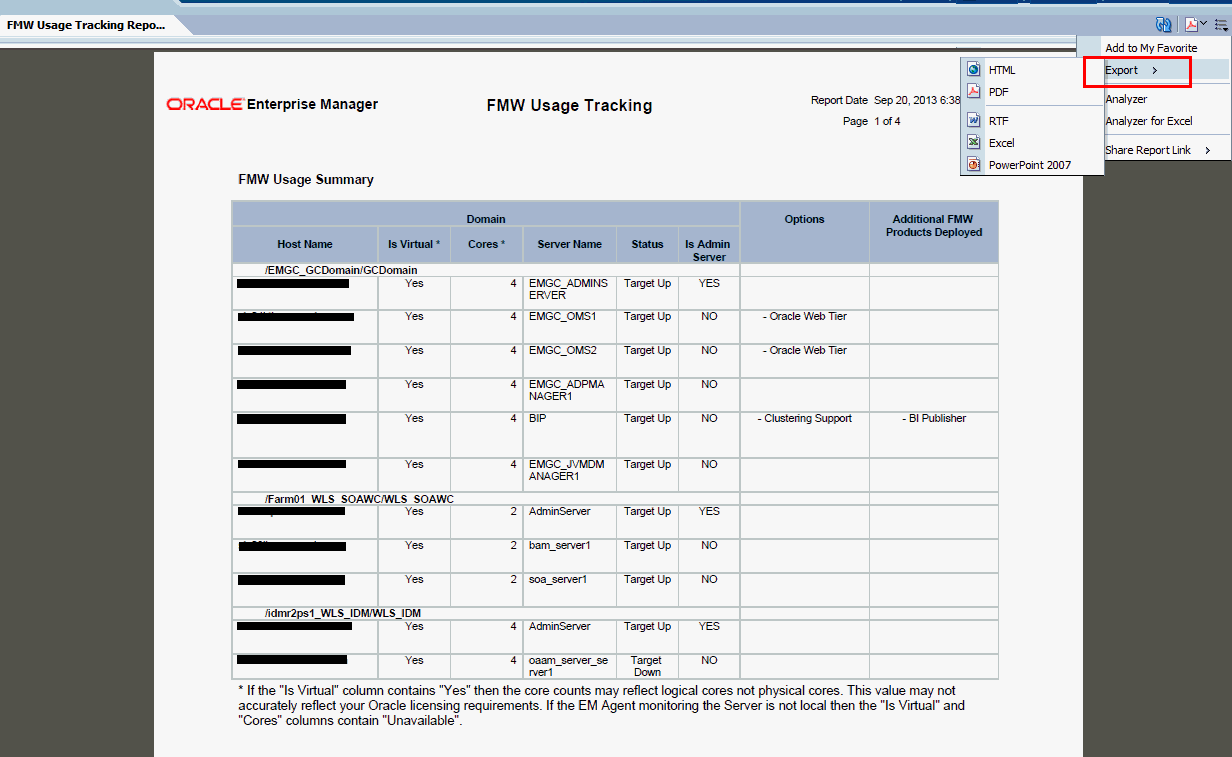Click the Oracle Enterprise Manager logo
The height and width of the screenshot is (757, 1232).
[272, 104]
